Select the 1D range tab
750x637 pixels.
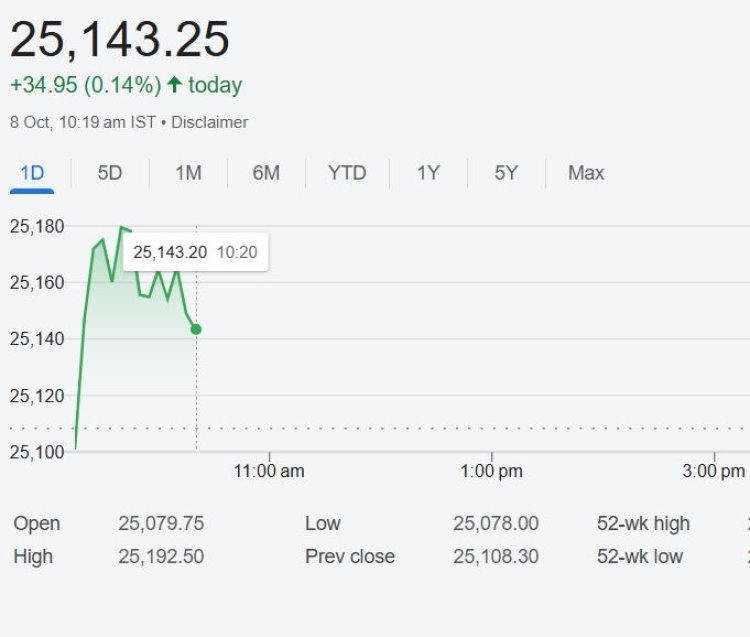pos(32,173)
